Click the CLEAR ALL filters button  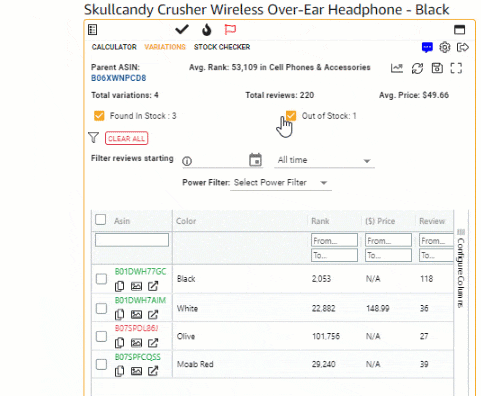pos(127,138)
